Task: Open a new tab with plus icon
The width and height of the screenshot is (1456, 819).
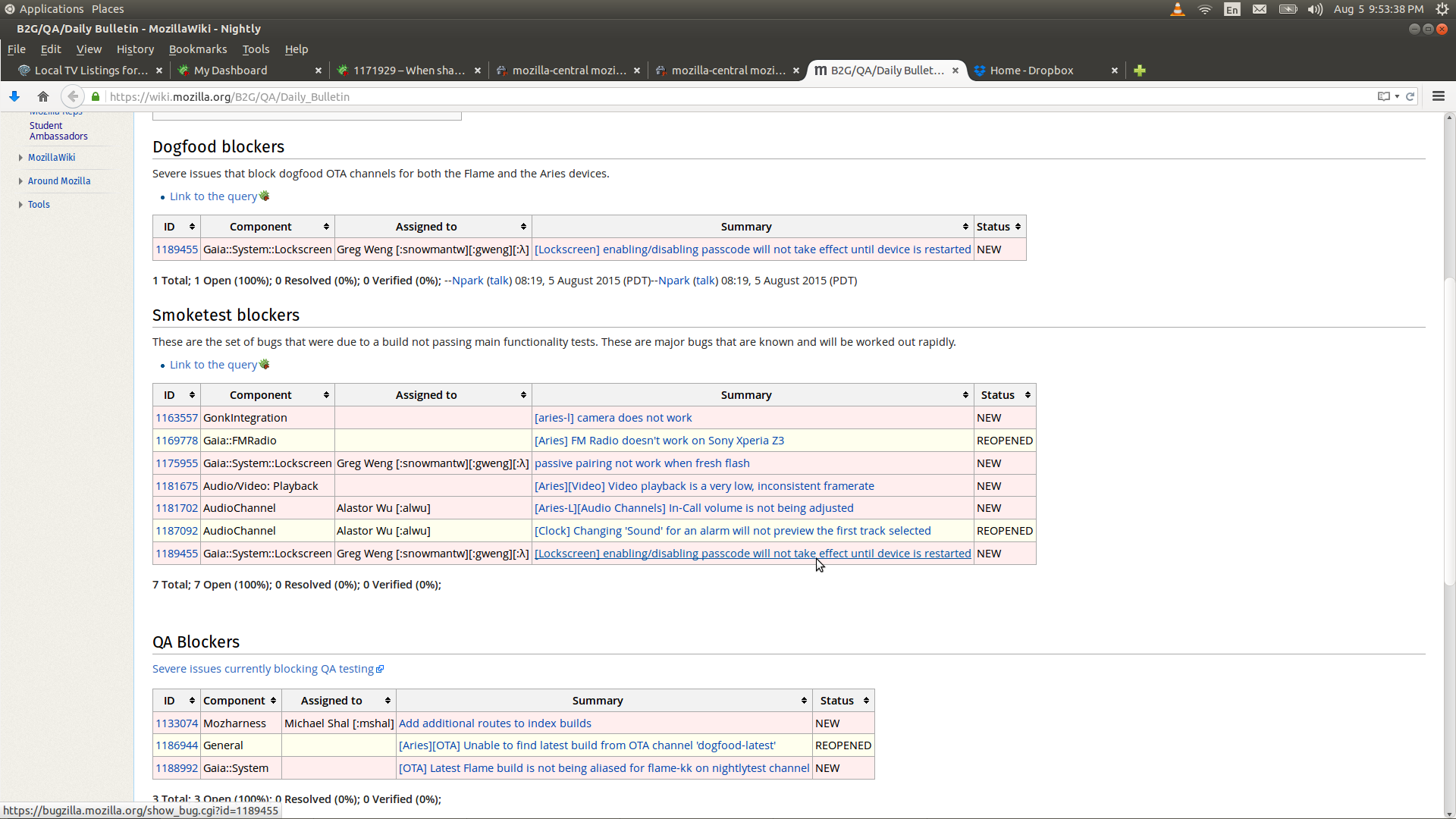Action: [1140, 71]
